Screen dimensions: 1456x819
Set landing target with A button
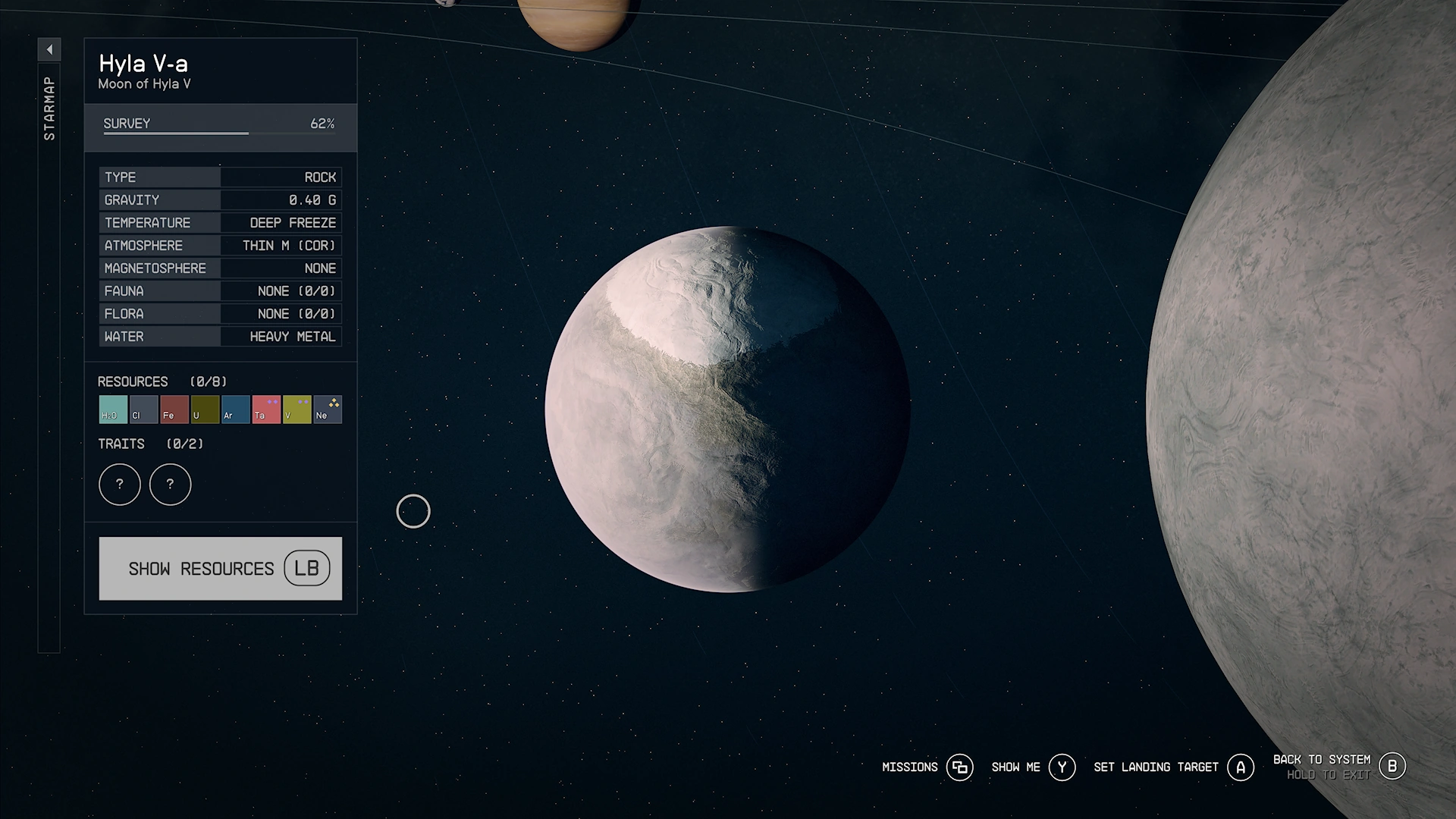point(1241,767)
